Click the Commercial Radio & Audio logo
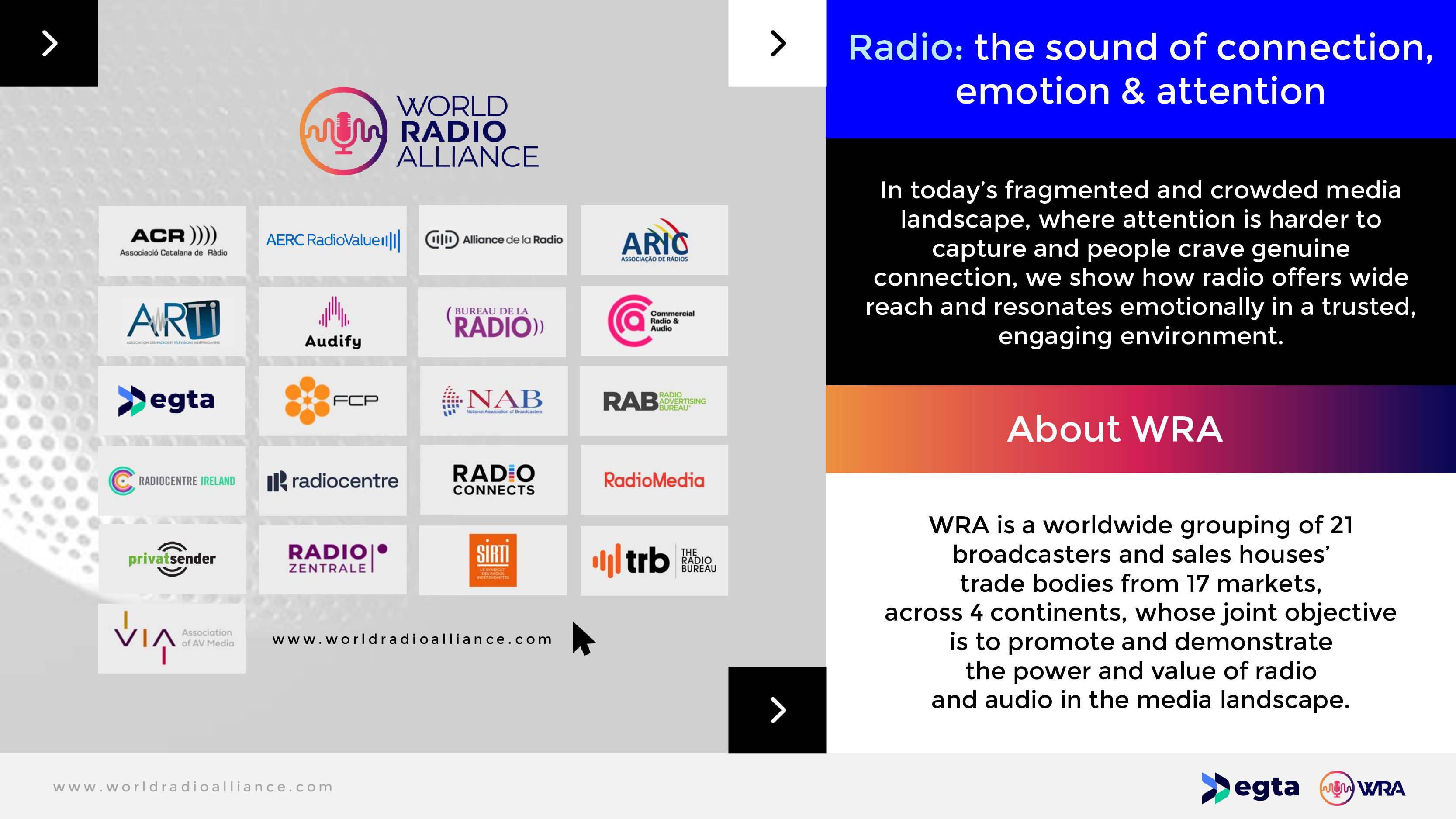Viewport: 1456px width, 819px height. 654,321
